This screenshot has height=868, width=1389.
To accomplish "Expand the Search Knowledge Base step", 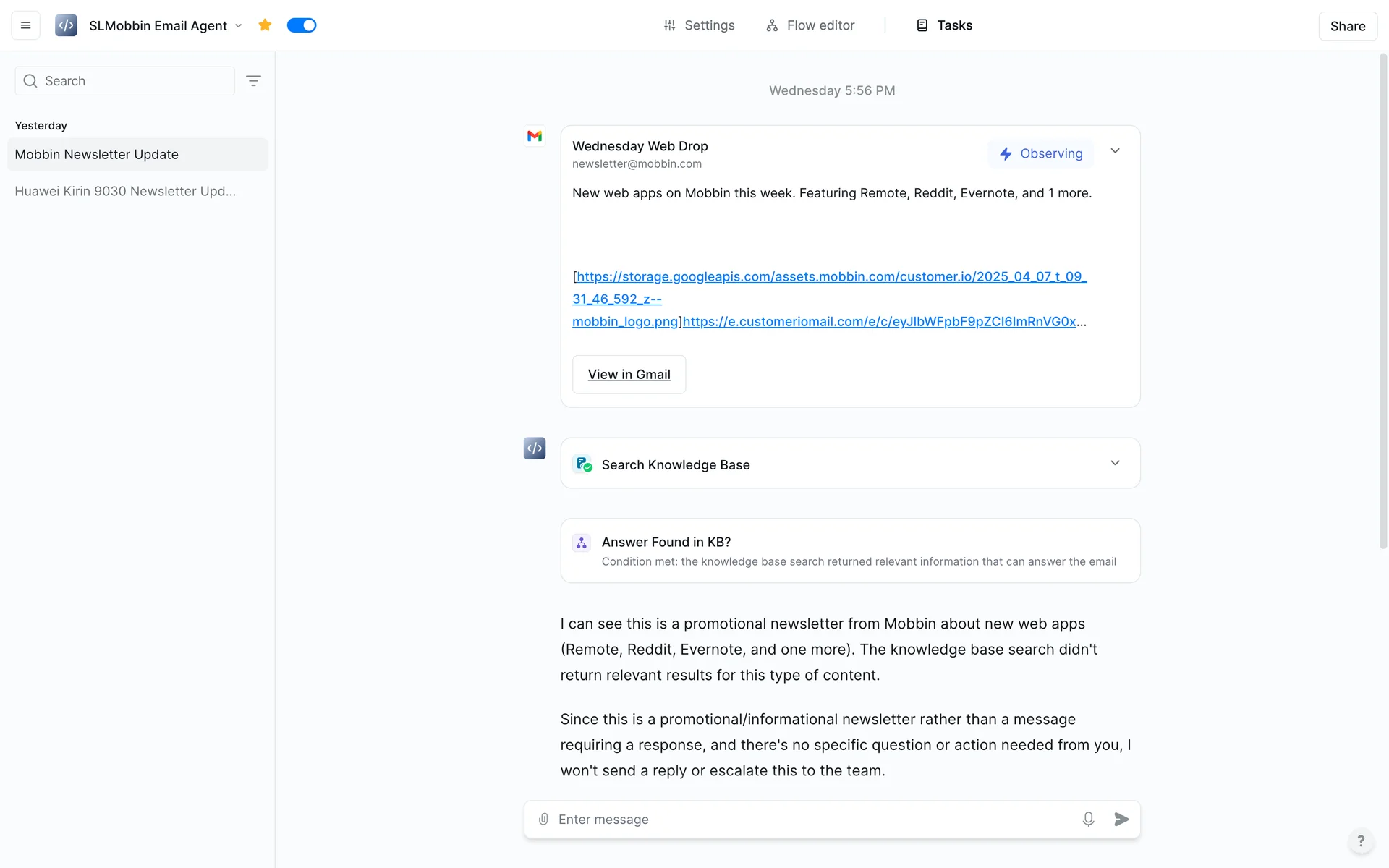I will click(1115, 463).
